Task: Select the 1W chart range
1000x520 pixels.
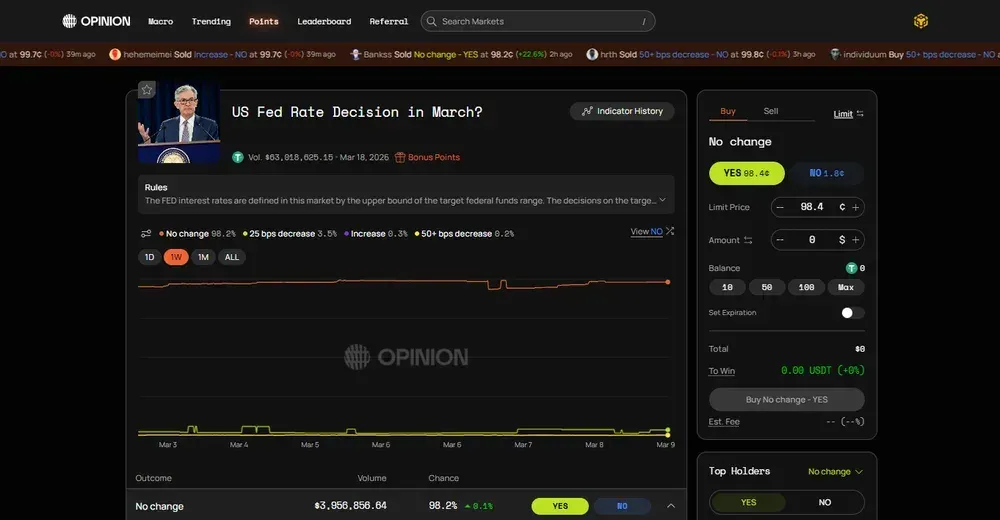Action: point(176,257)
